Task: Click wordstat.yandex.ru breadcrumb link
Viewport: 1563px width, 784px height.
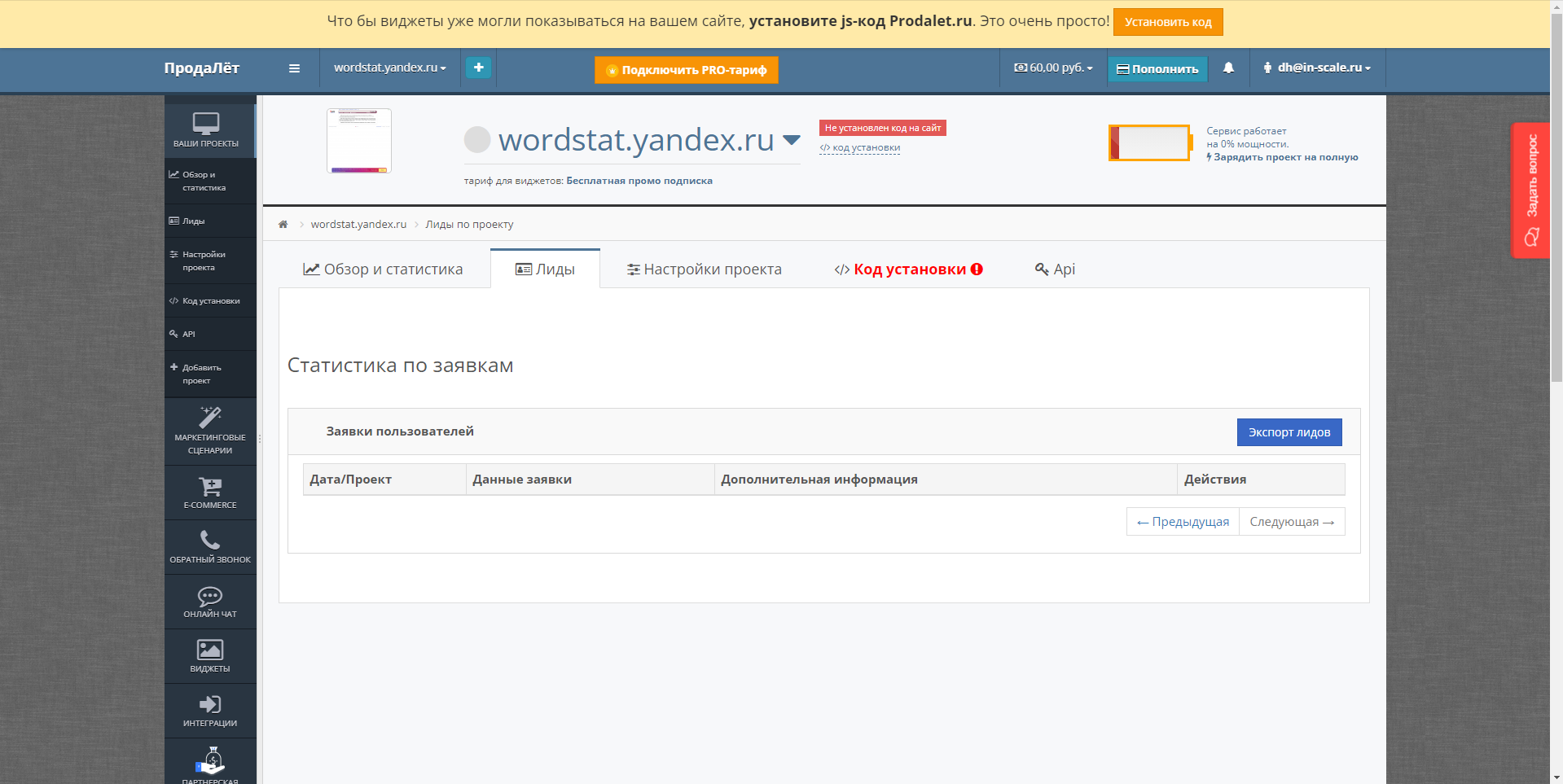Action: pos(358,224)
